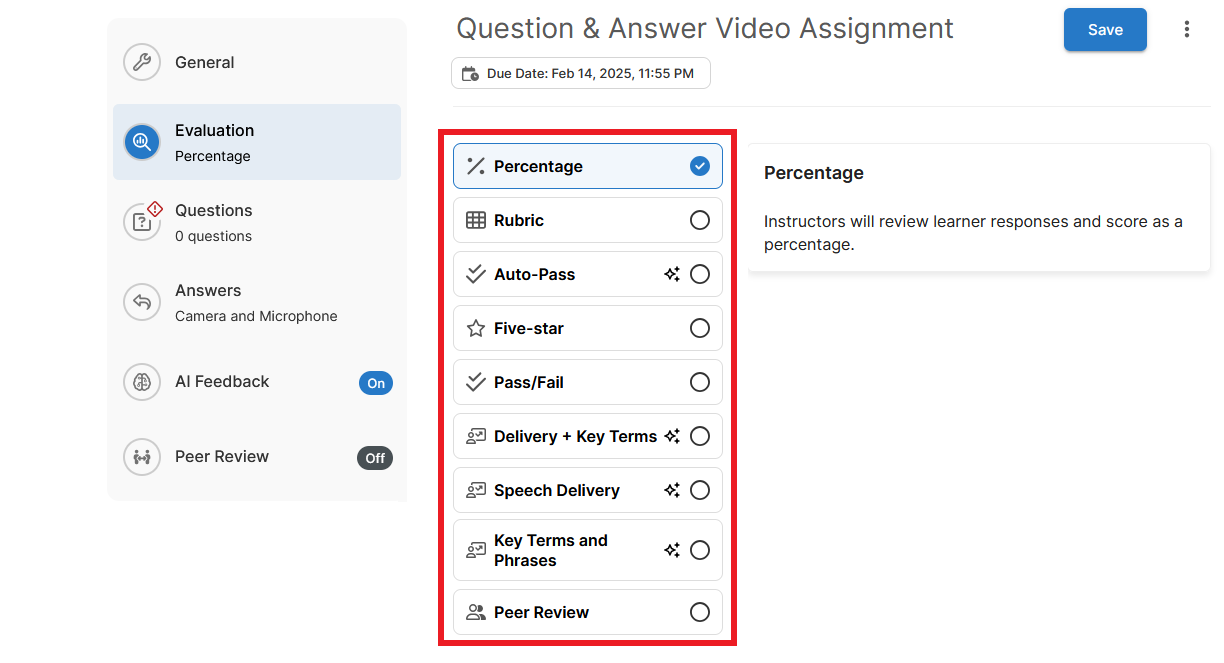Click the "0 questions" subtitle text
Screen dimensions: 1224x663
tap(213, 236)
